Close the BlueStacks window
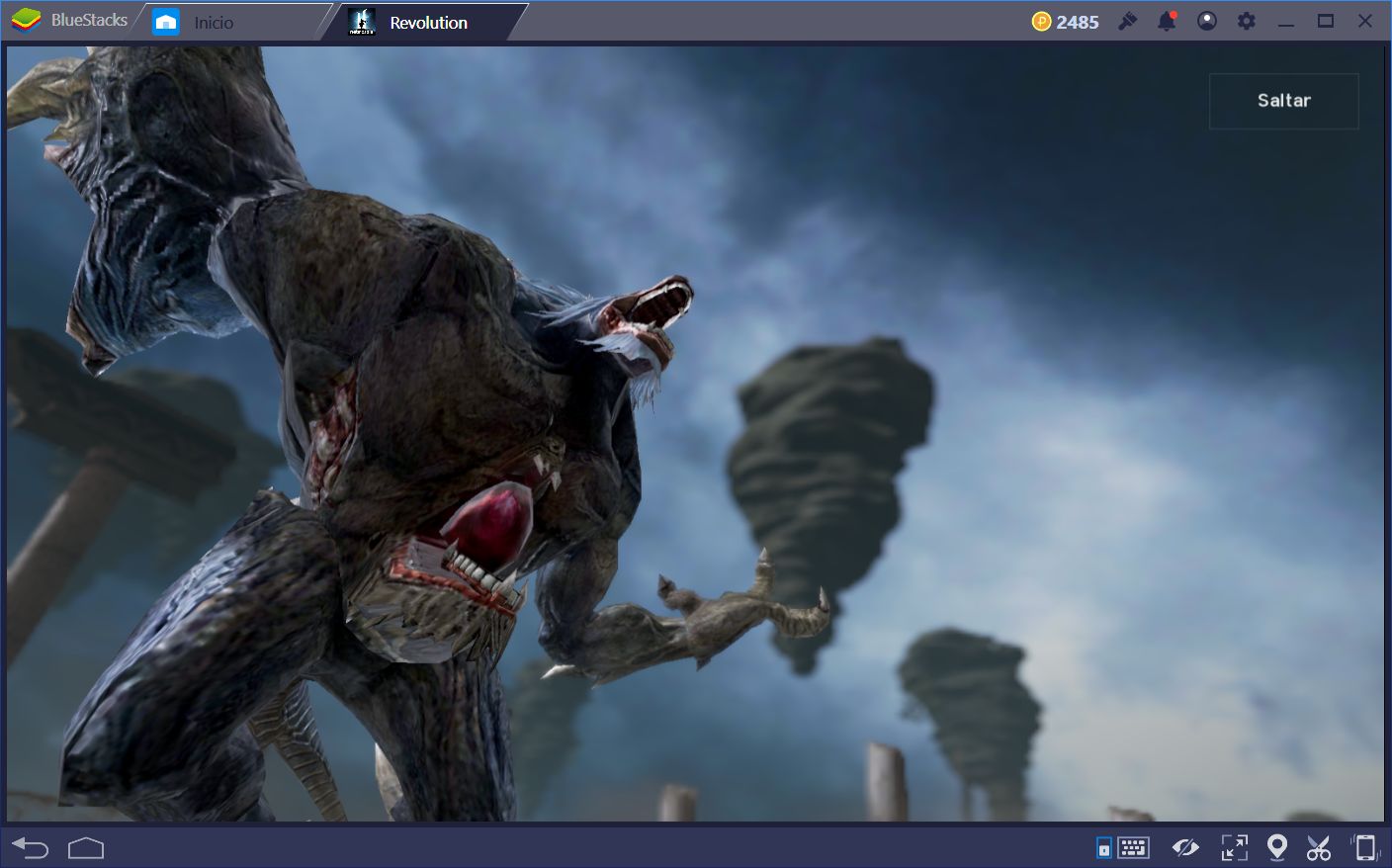This screenshot has width=1392, height=868. click(x=1365, y=21)
